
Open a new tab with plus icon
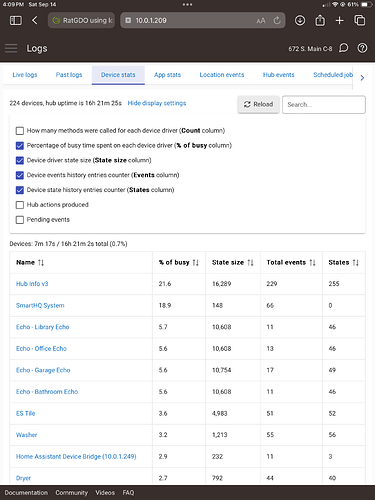tap(339, 21)
